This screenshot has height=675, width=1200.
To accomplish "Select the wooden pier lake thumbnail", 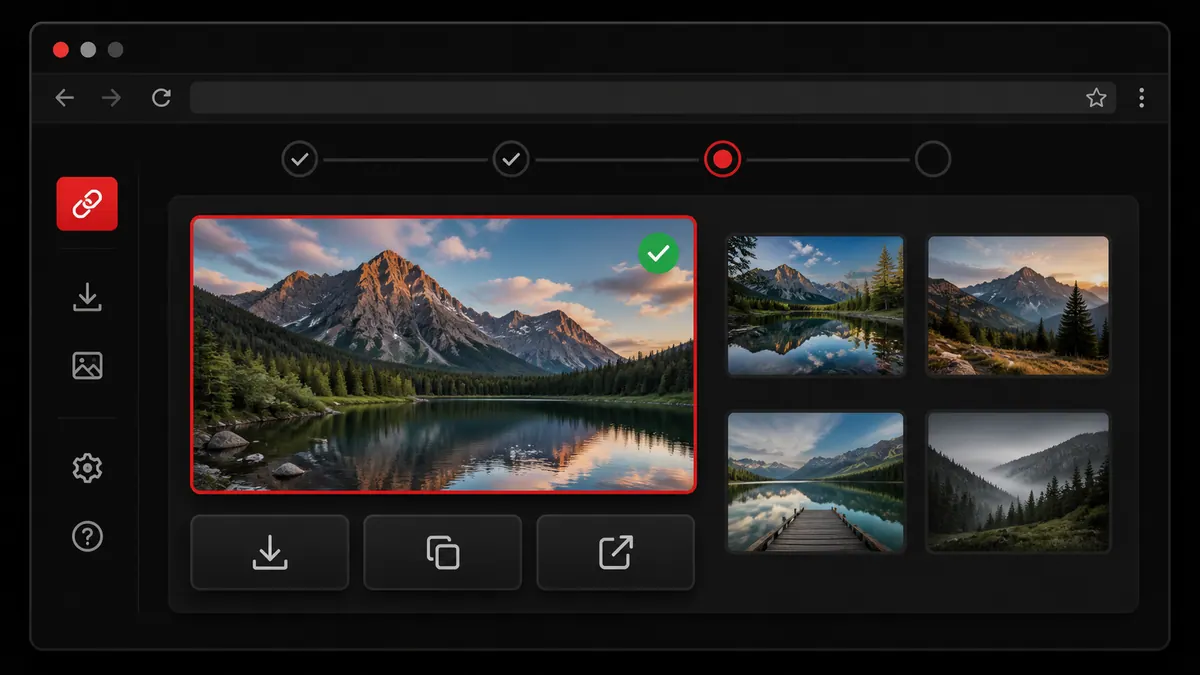I will pos(816,482).
